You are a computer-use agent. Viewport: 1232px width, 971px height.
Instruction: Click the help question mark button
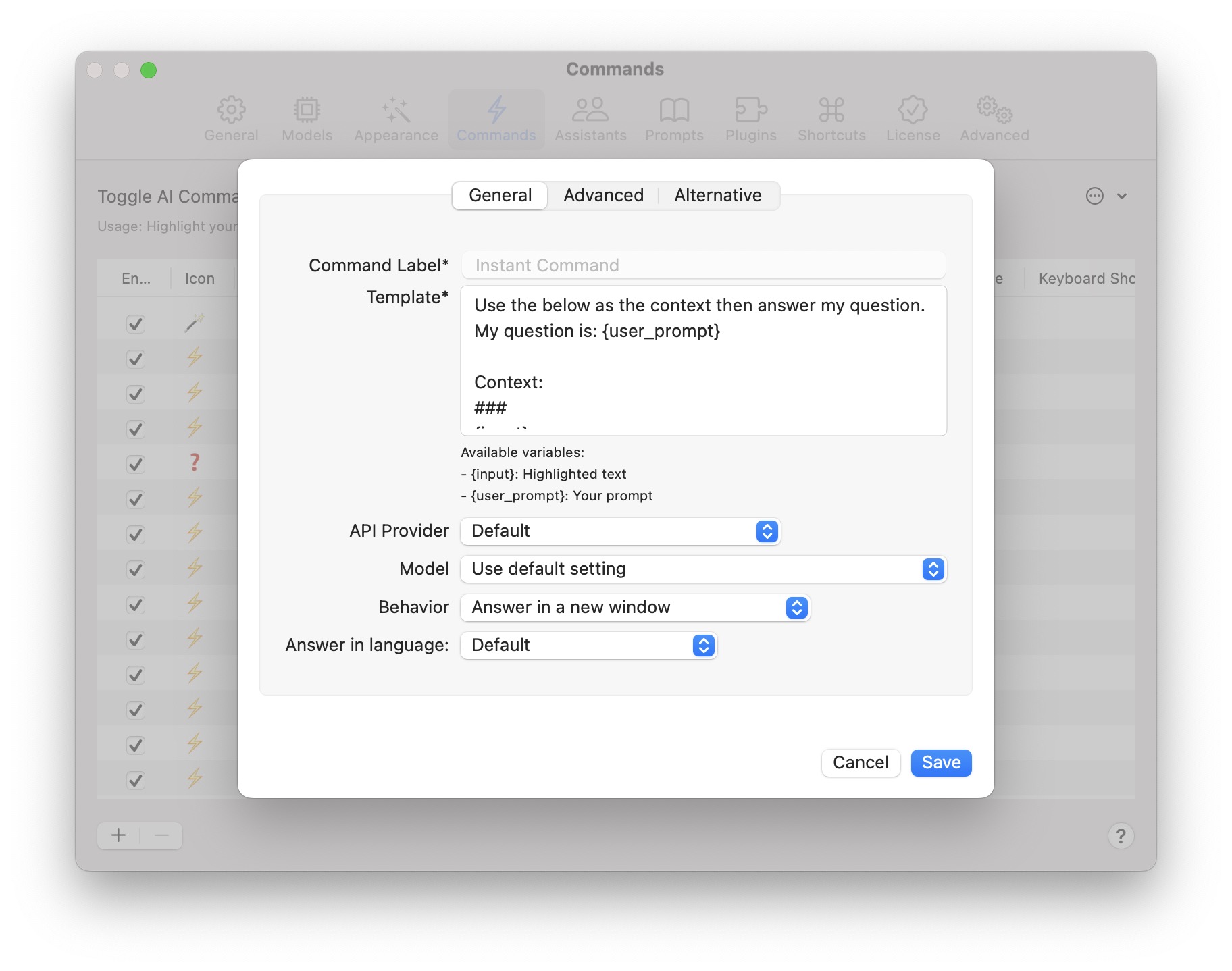point(1121,836)
